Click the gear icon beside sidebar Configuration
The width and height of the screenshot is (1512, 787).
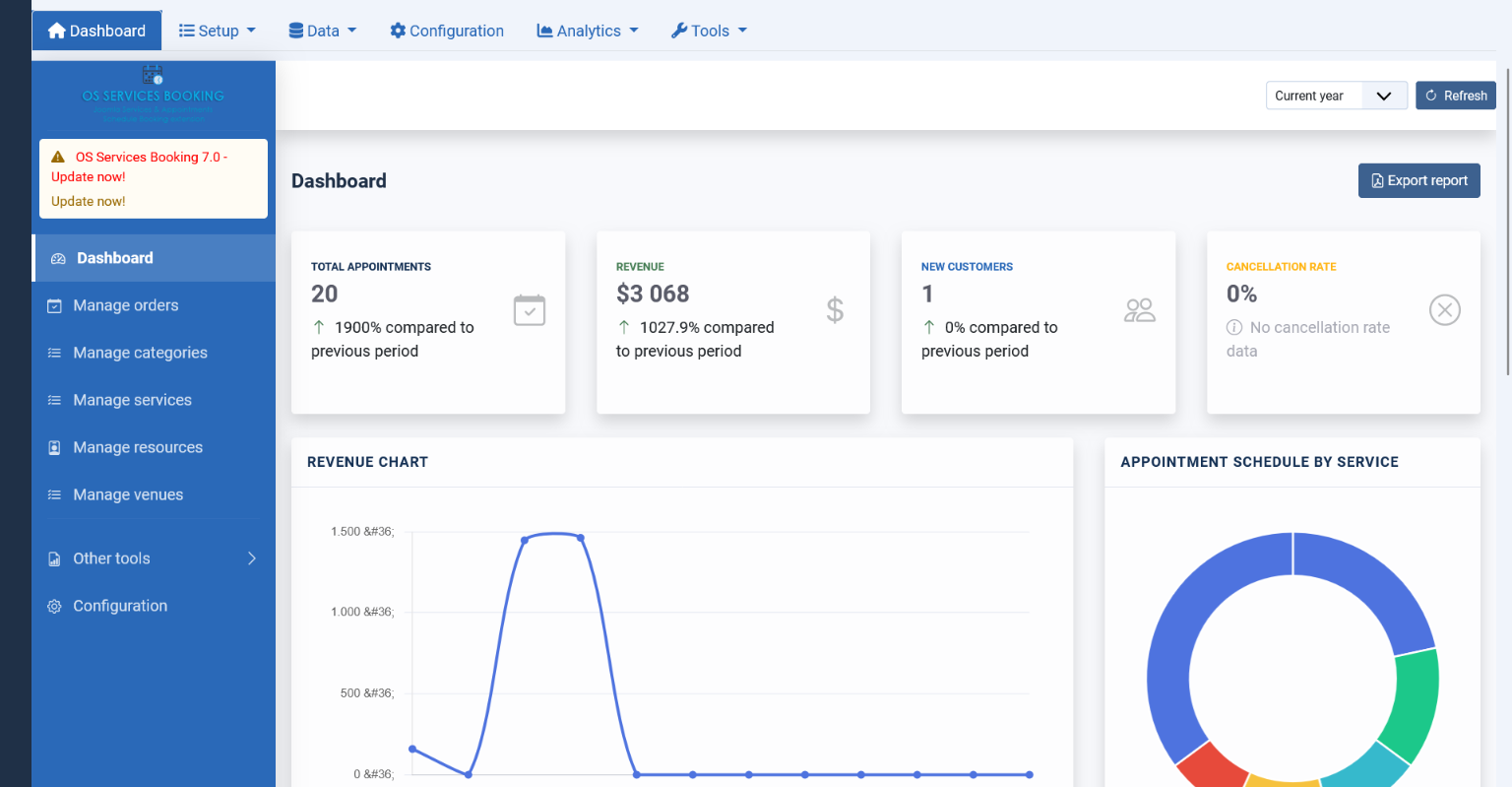pyautogui.click(x=54, y=606)
